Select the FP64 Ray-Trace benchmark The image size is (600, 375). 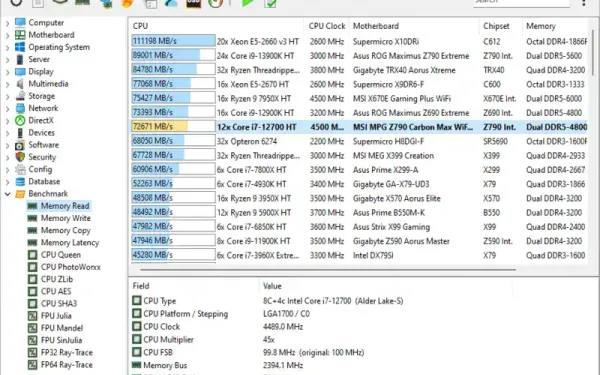click(60, 365)
